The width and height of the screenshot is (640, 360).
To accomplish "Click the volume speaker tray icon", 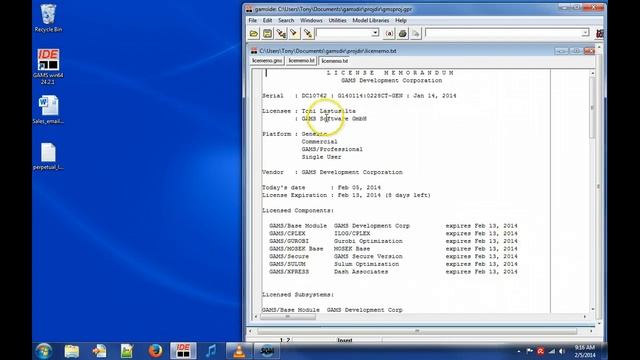I will click(x=562, y=351).
